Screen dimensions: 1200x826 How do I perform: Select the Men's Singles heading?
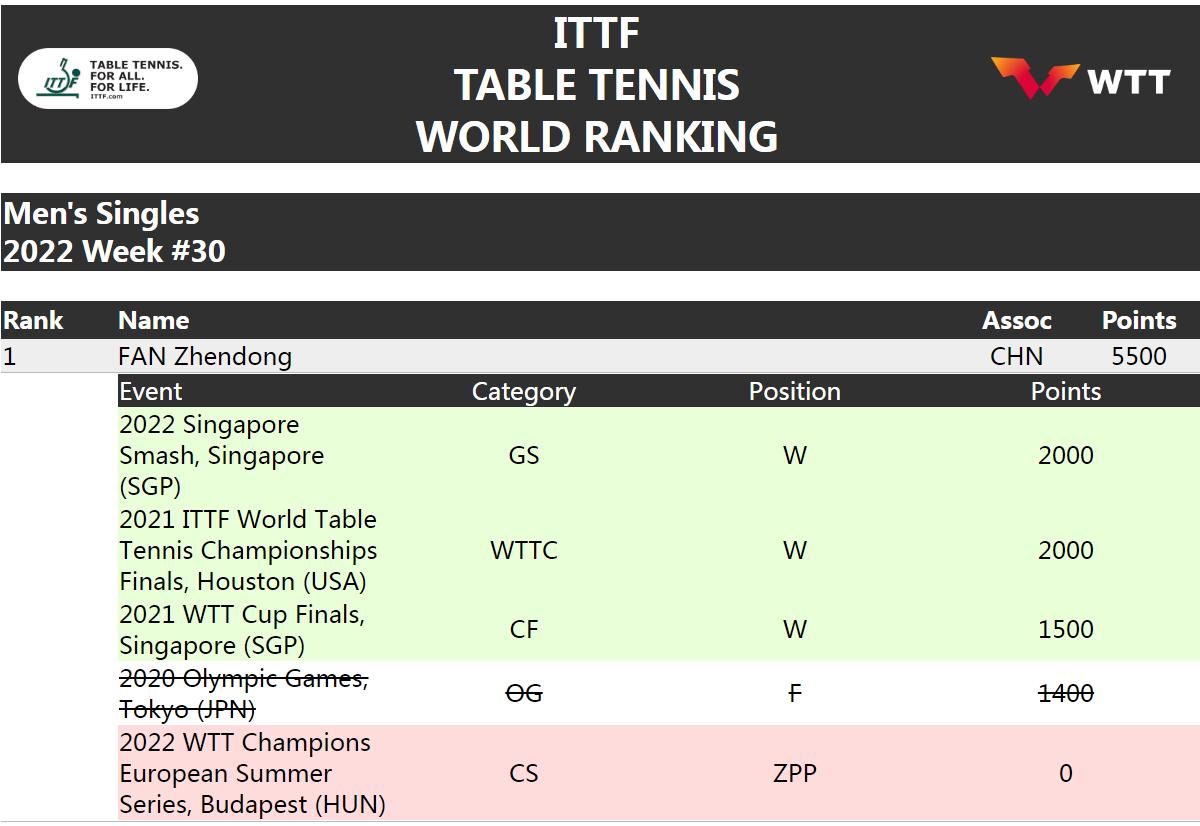pos(101,214)
